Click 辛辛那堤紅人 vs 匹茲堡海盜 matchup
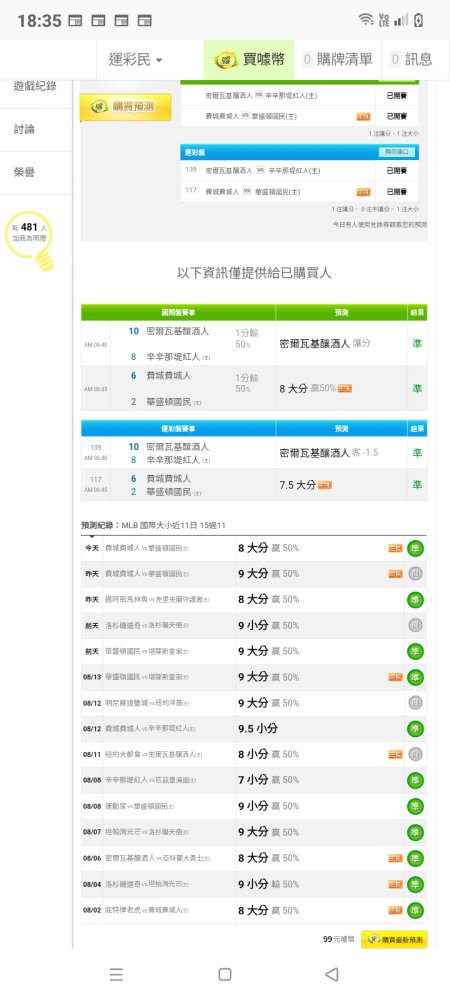Image resolution: width=450 pixels, height=1000 pixels. (x=150, y=781)
